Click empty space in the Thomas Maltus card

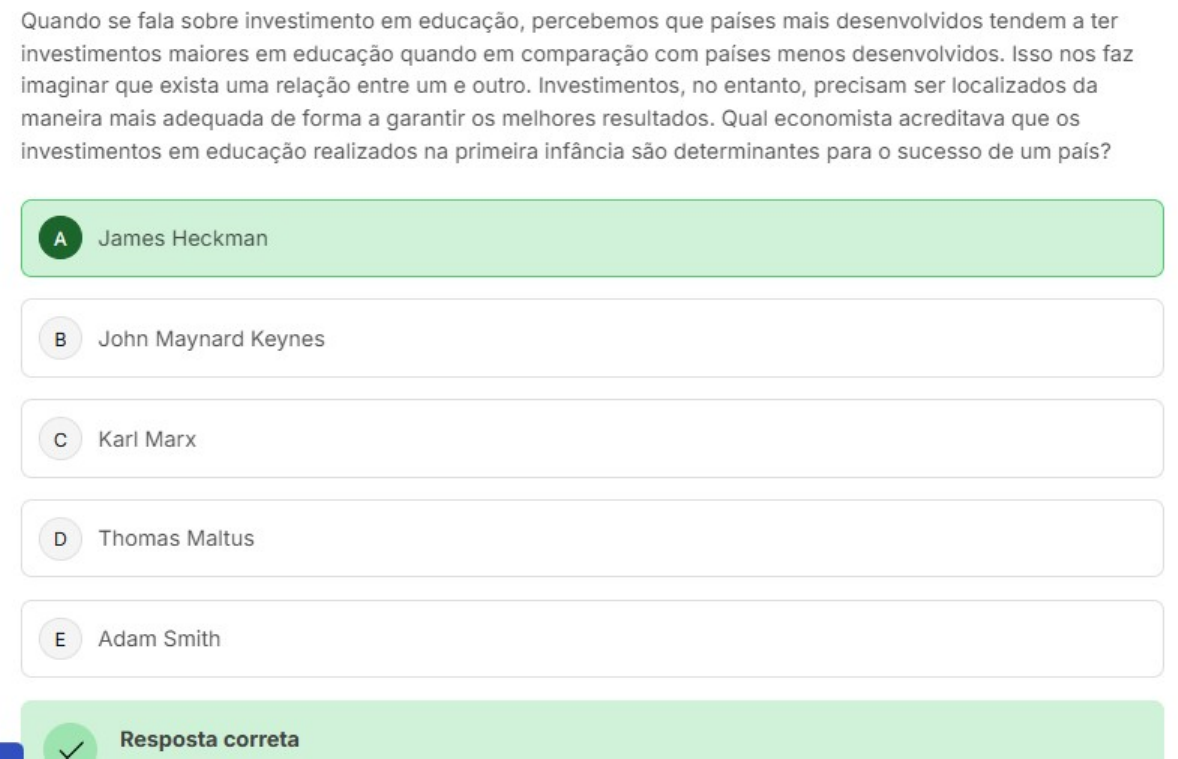pyautogui.click(x=700, y=539)
